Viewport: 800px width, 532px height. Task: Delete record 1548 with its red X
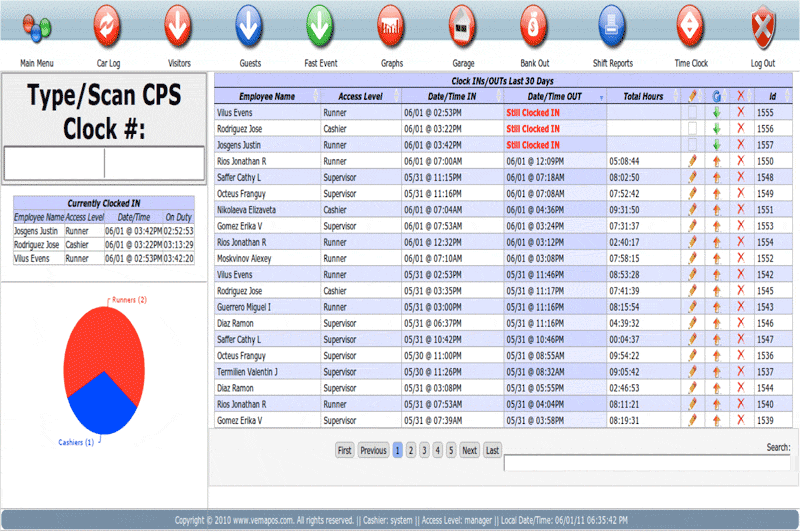[740, 177]
